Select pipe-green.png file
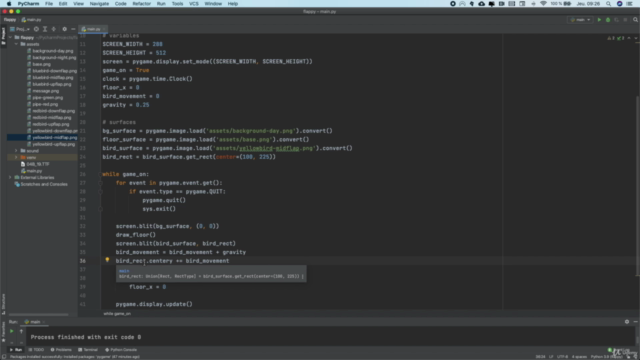 click(x=44, y=98)
